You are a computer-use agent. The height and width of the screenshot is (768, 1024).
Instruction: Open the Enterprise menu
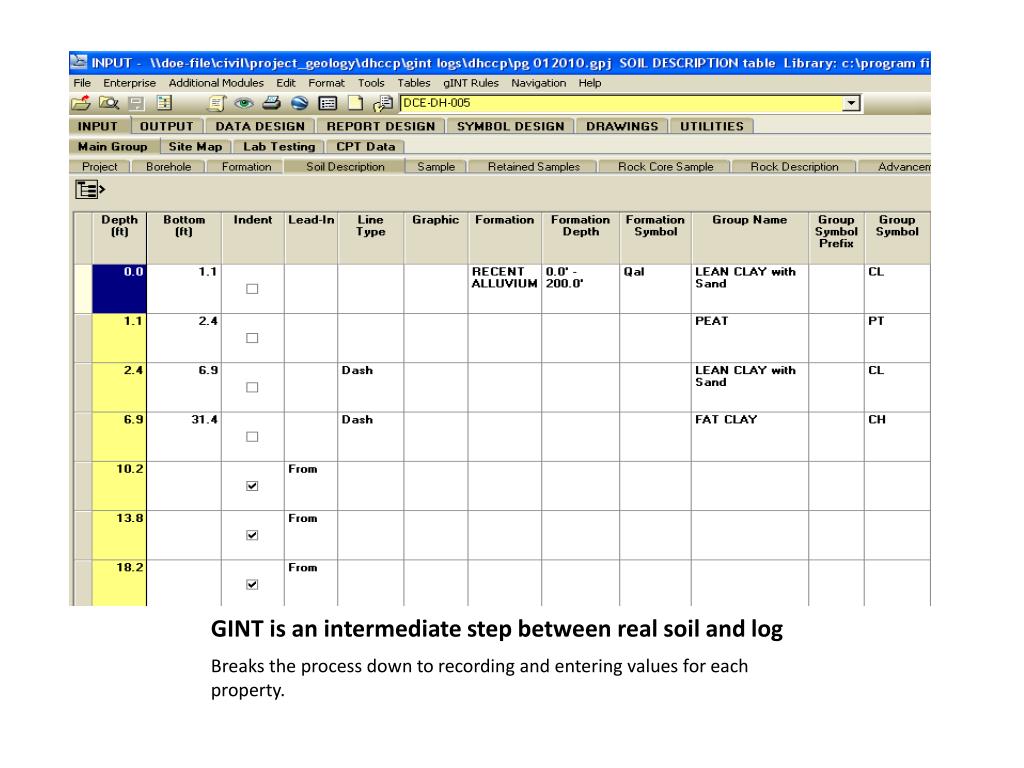pyautogui.click(x=129, y=83)
